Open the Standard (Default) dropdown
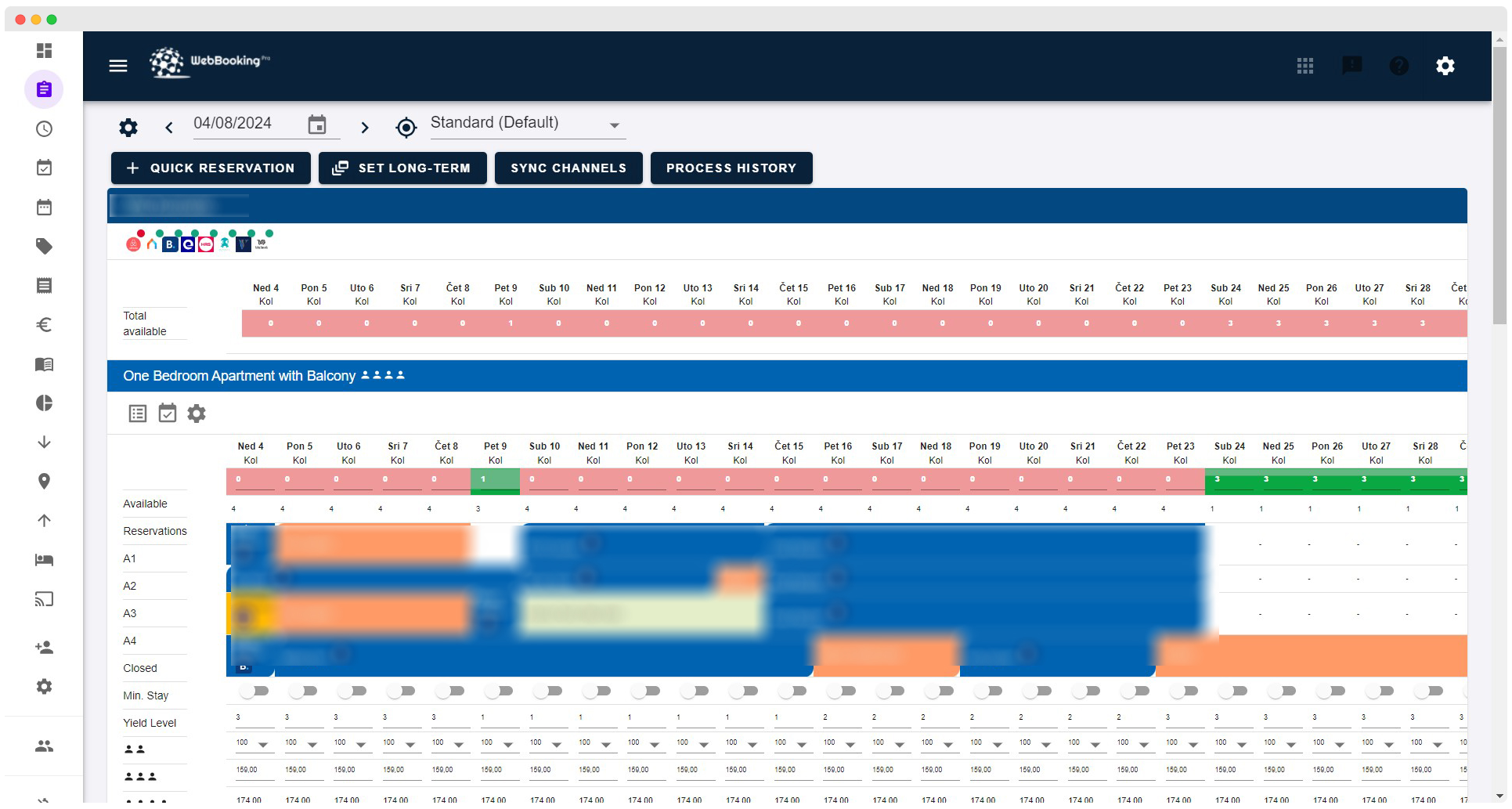This screenshot has height=809, width=1512. [x=527, y=124]
